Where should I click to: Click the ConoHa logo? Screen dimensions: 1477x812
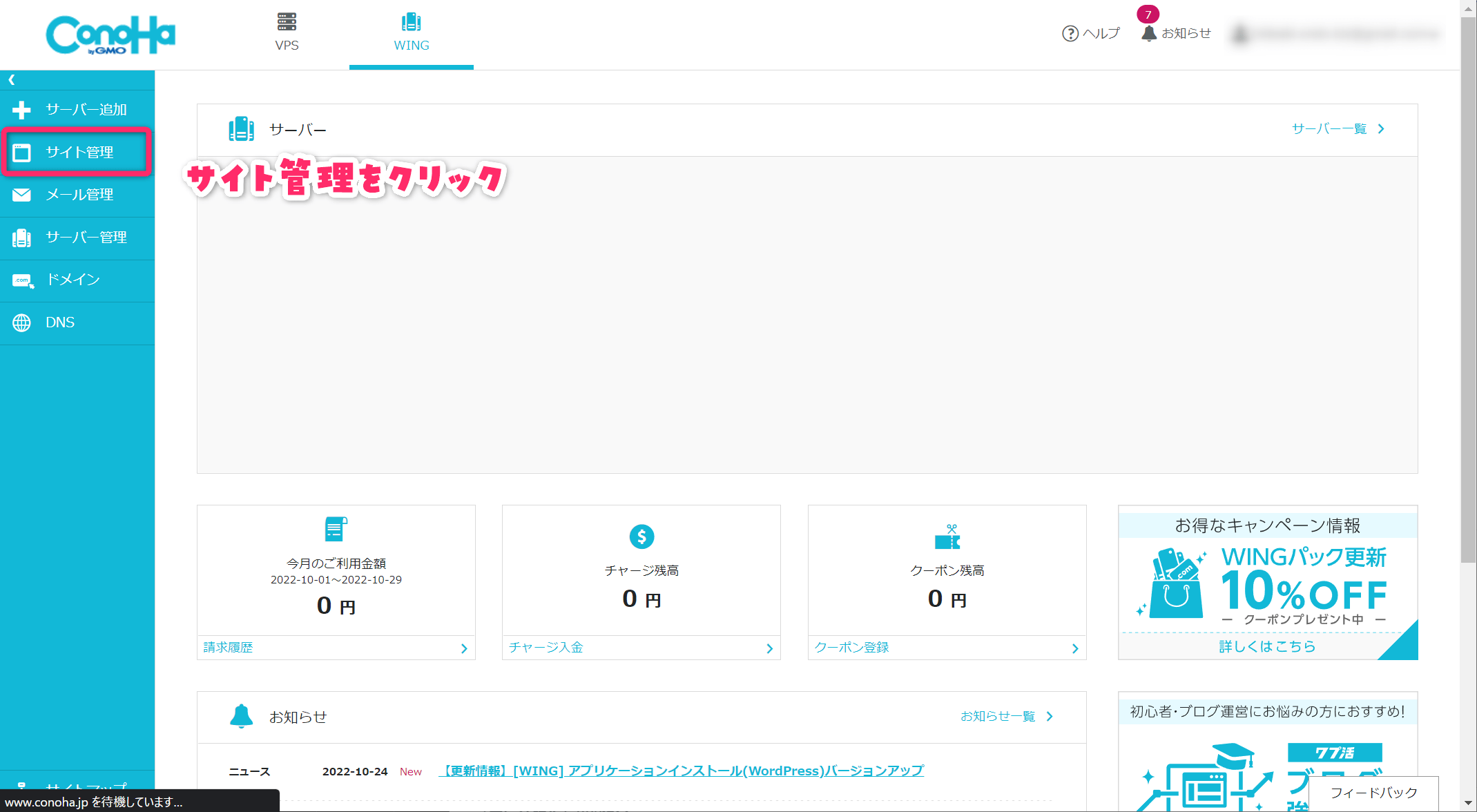pyautogui.click(x=110, y=35)
